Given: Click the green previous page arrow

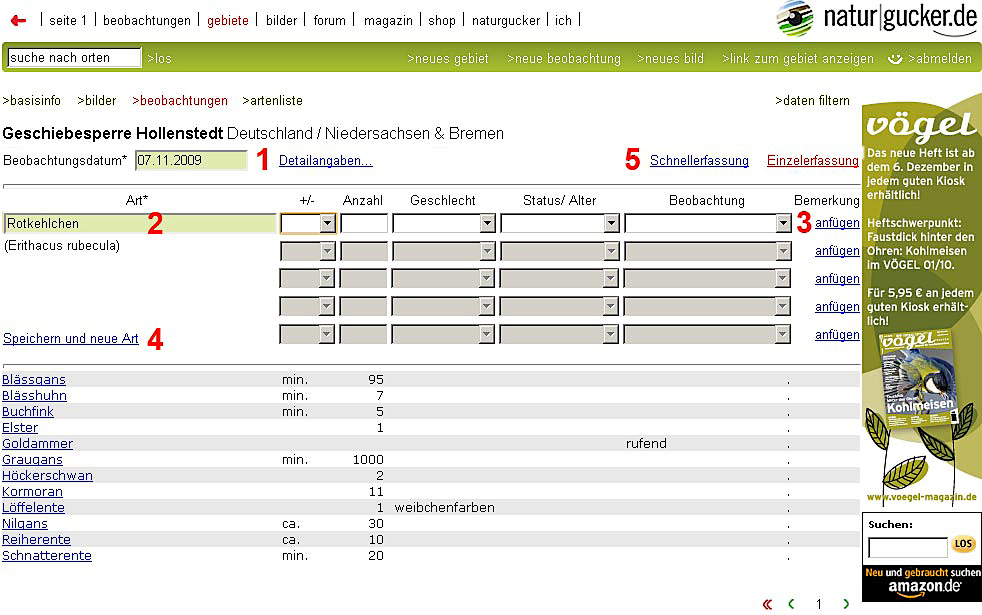Looking at the screenshot, I should 792,604.
